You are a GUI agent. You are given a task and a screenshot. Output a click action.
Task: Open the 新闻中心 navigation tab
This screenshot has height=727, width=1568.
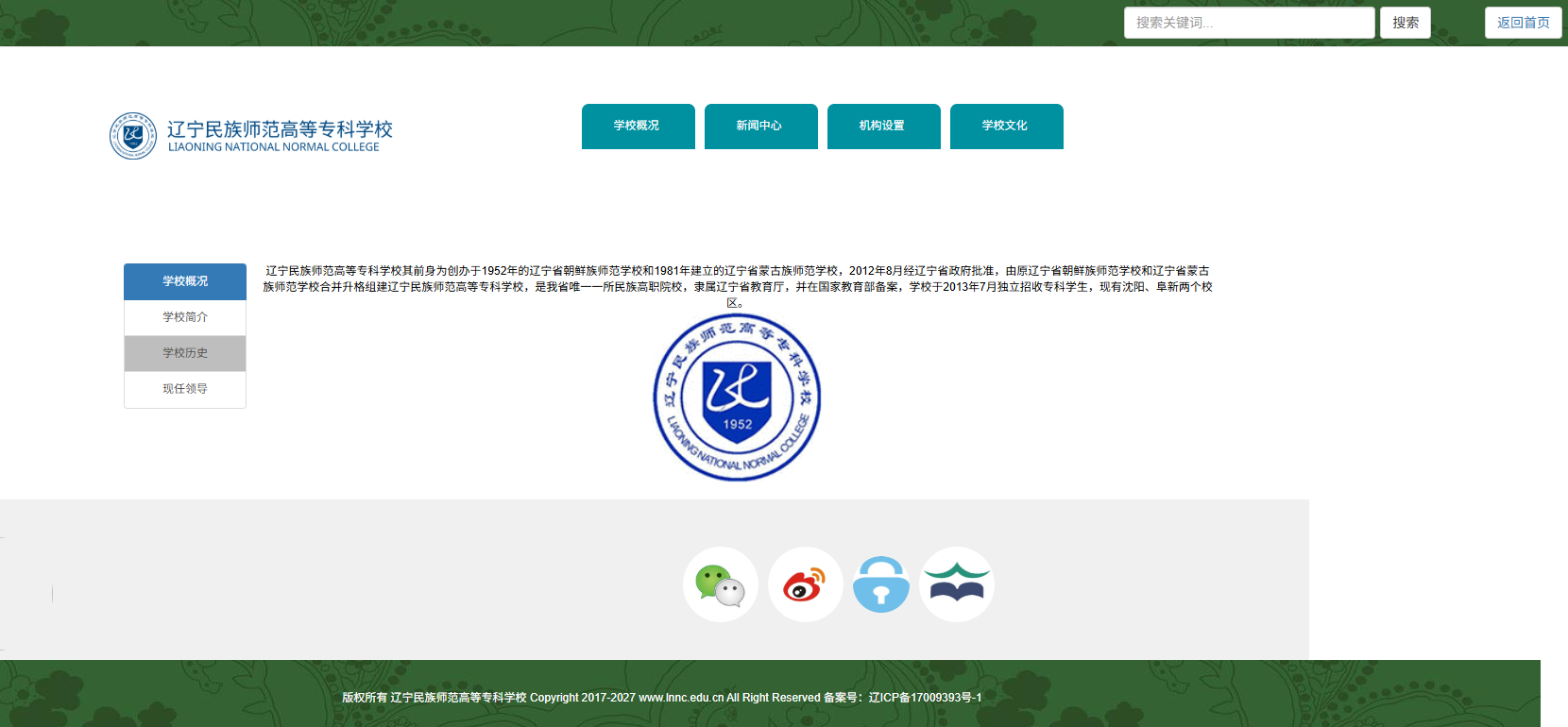pyautogui.click(x=761, y=127)
